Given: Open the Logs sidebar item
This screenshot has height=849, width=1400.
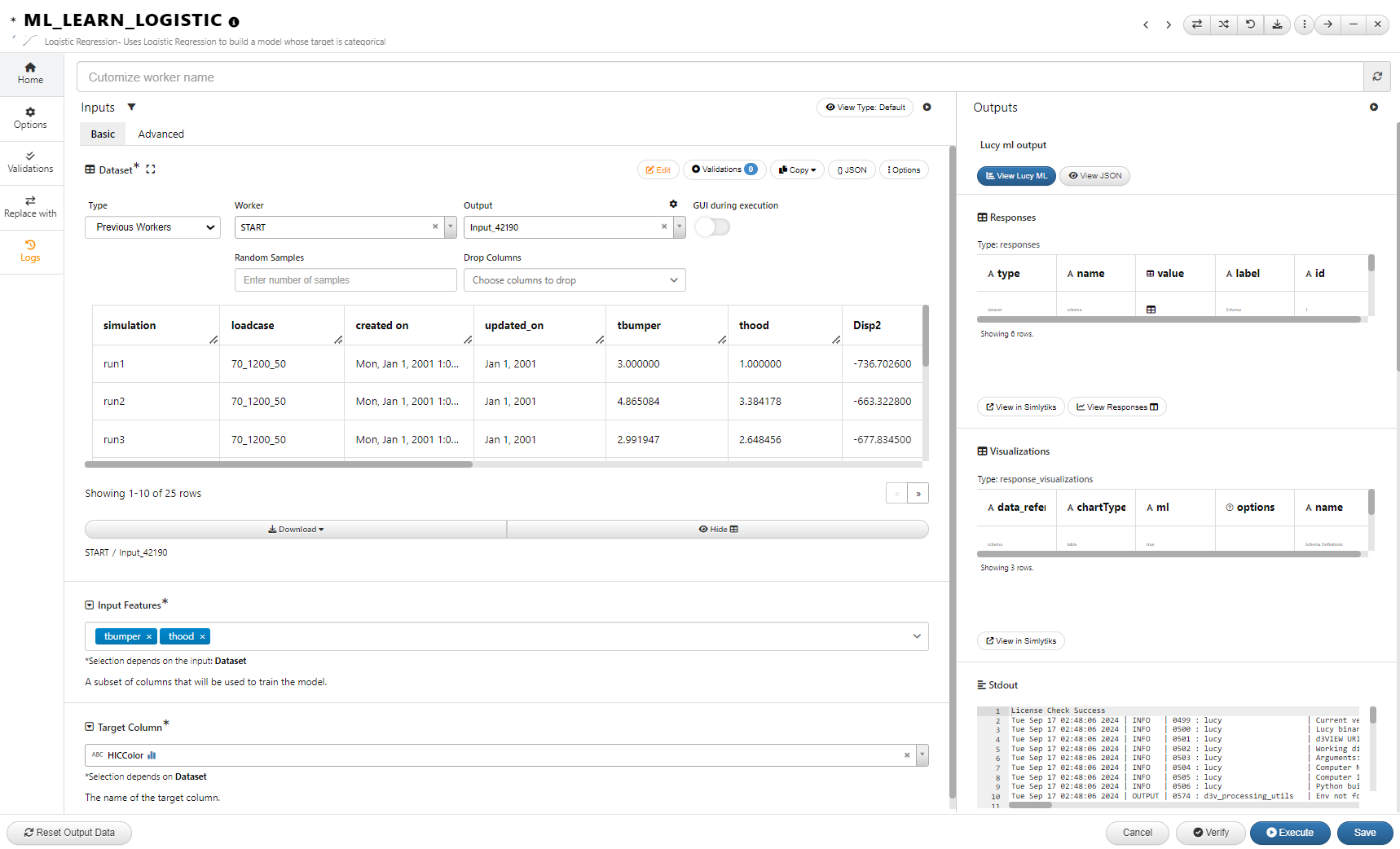Looking at the screenshot, I should coord(30,251).
